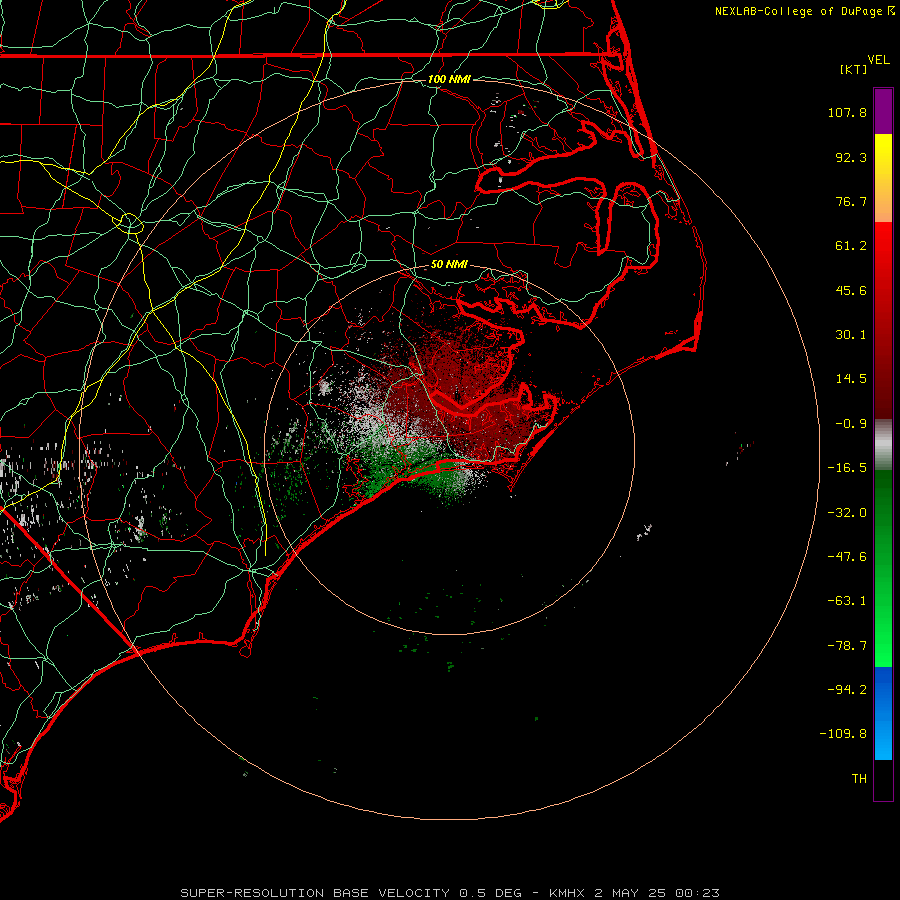Click the 100 NMI range ring label
Image resolution: width=900 pixels, height=900 pixels.
click(x=449, y=79)
